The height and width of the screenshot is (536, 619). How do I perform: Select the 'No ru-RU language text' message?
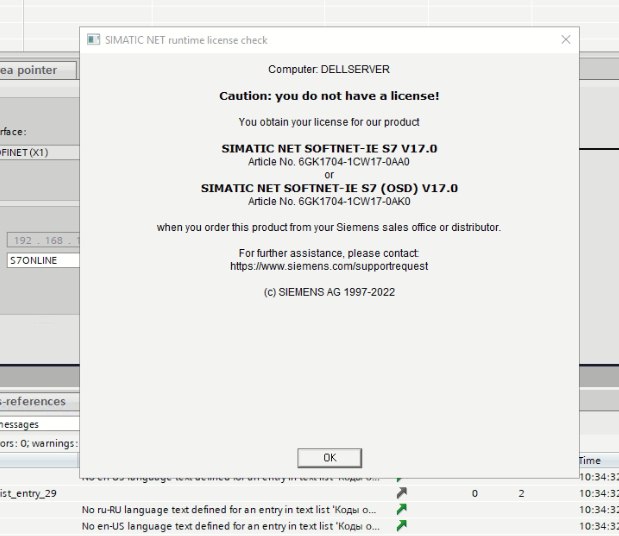[x=229, y=510]
